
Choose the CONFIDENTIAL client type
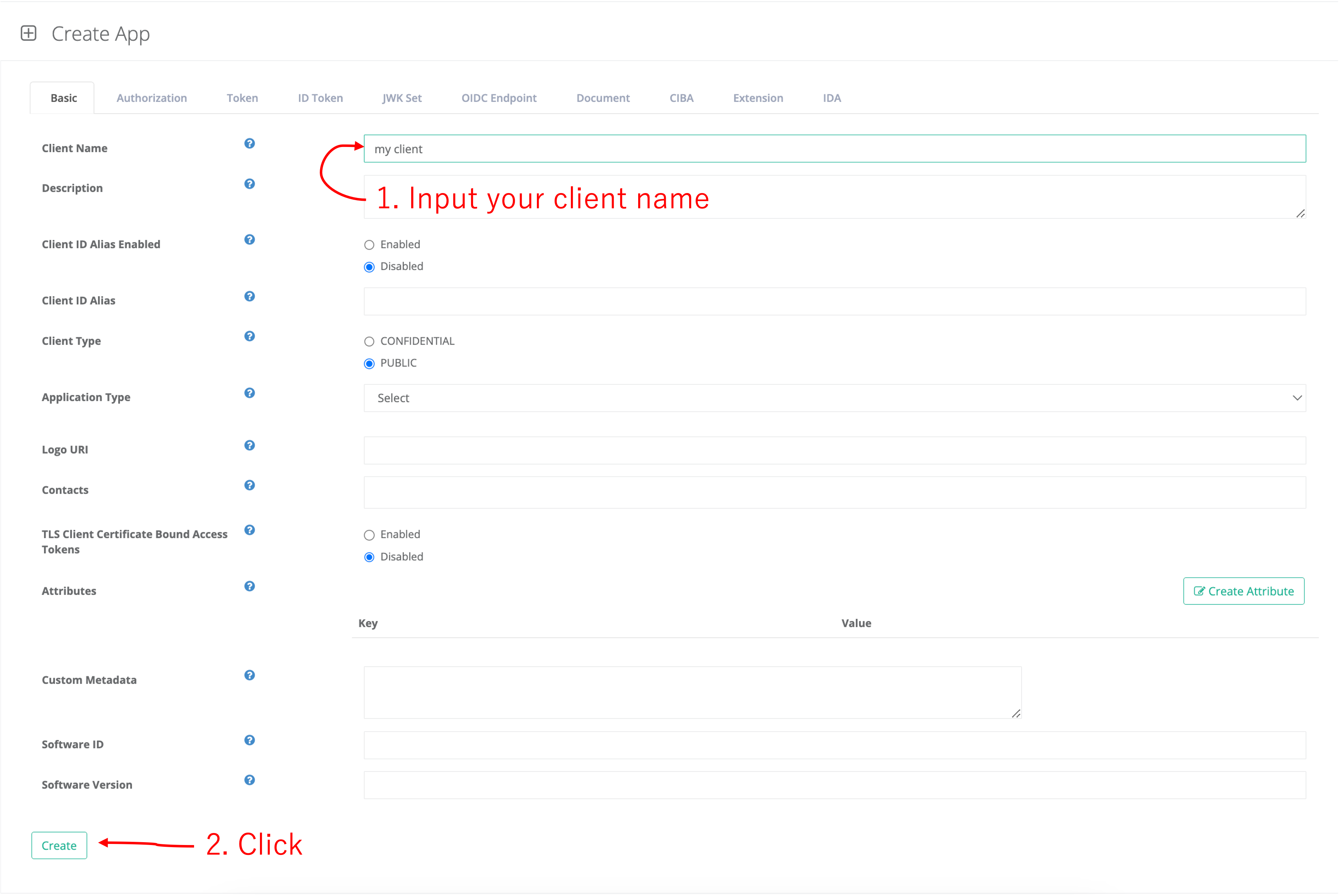pos(370,342)
